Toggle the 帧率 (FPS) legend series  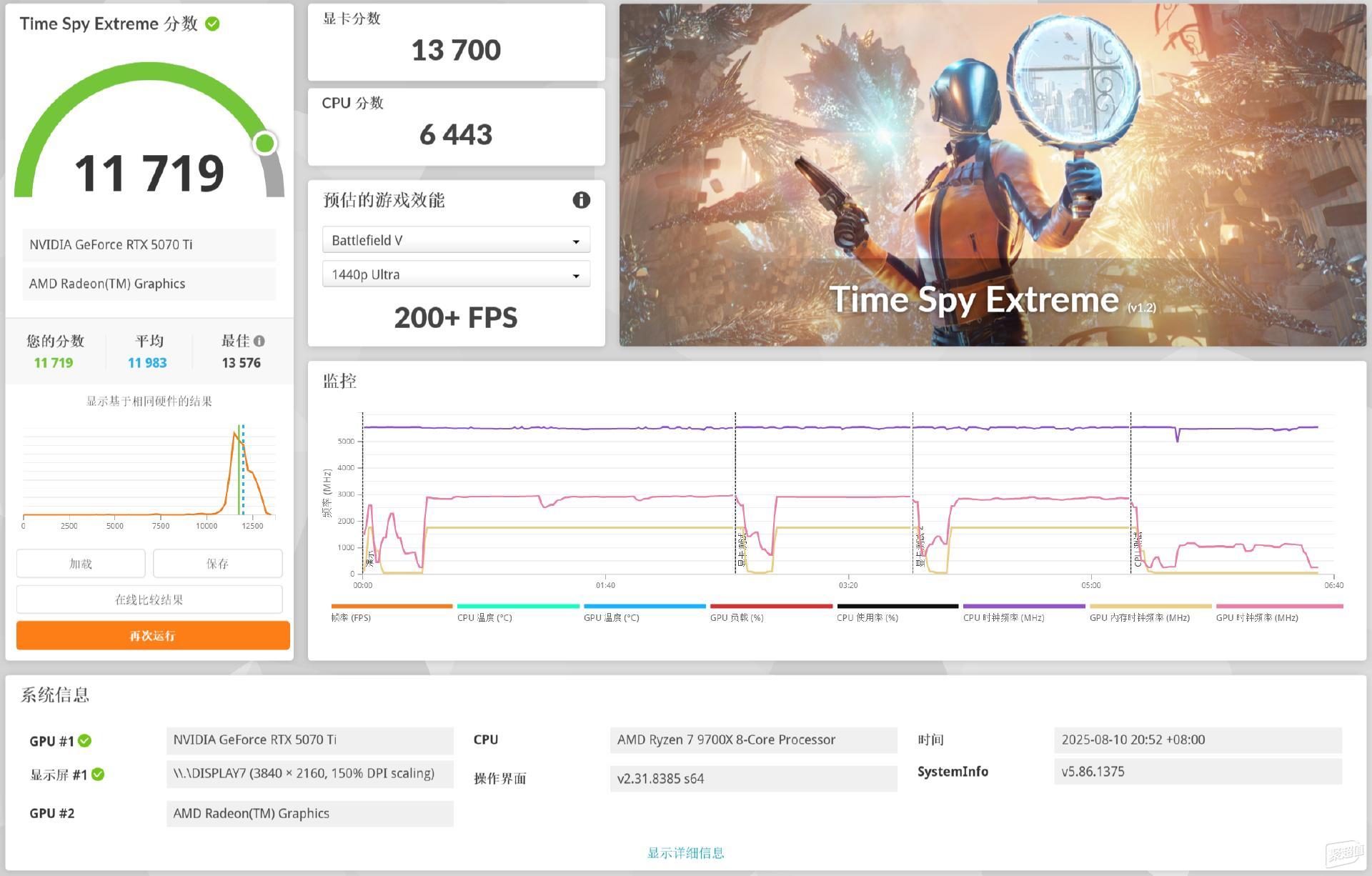click(351, 617)
